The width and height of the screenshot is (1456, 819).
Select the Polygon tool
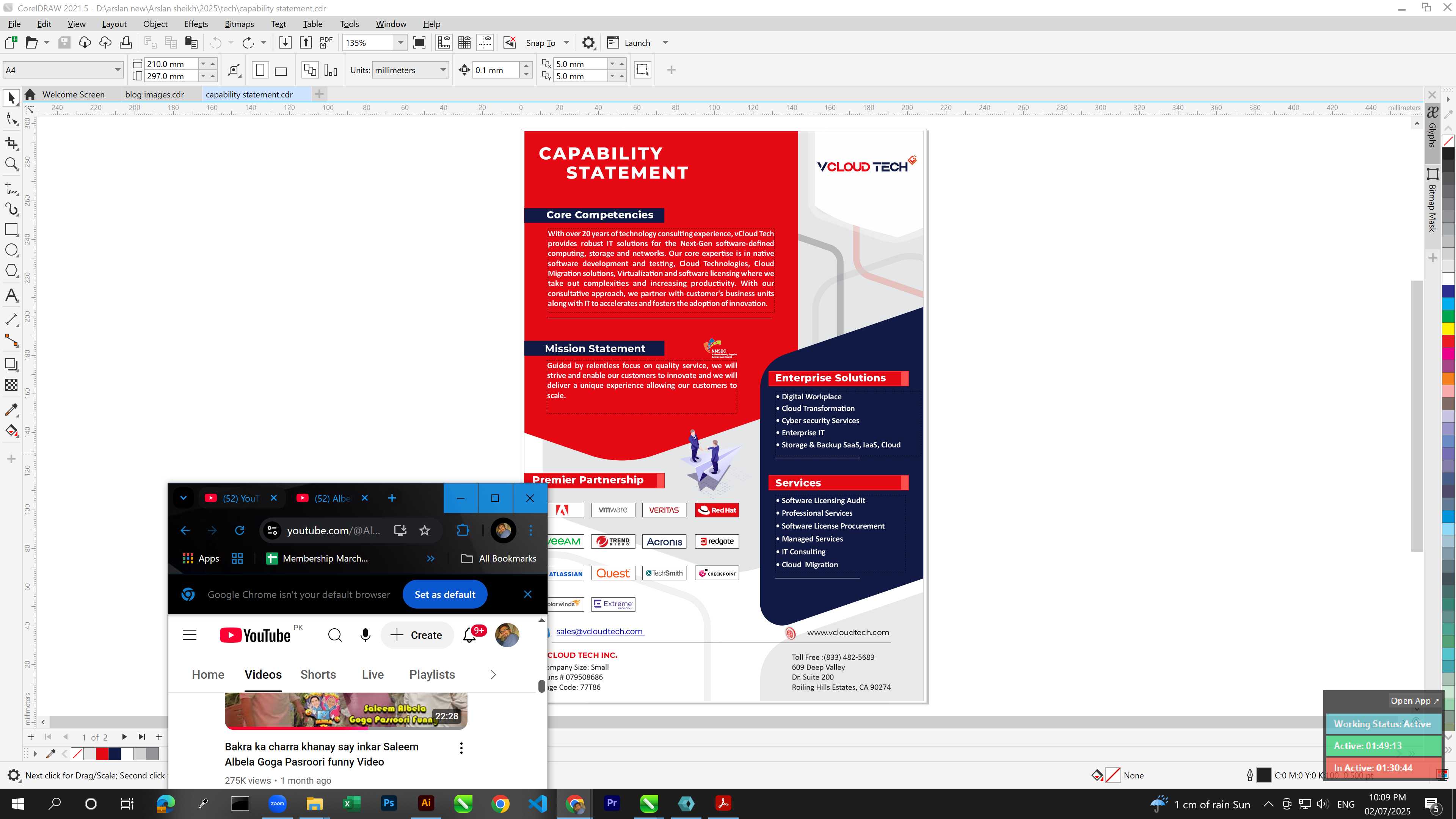(11, 271)
